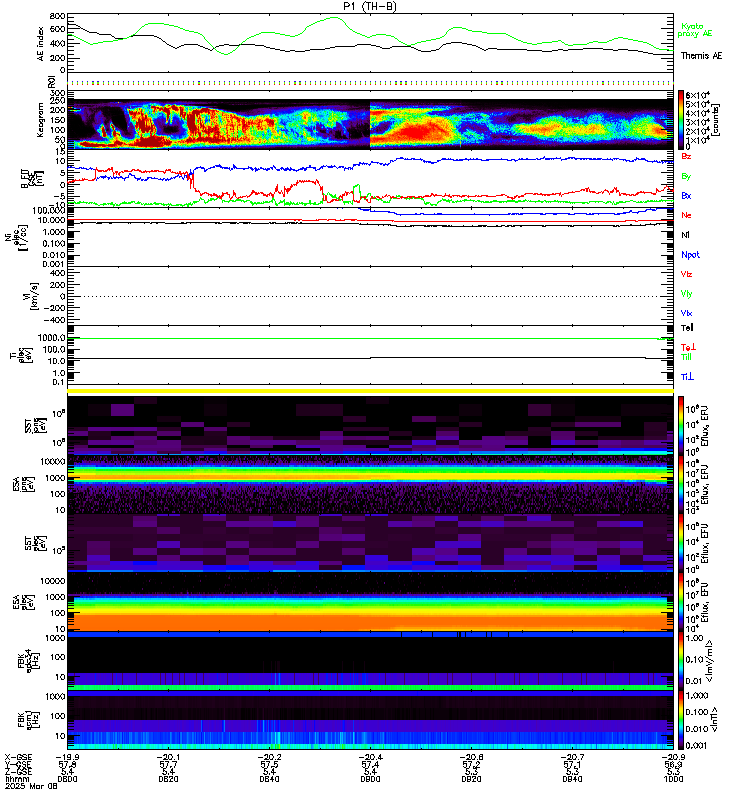Screen dimensions: 750x800
Task: Click the red Bz legend label
Action: pyautogui.click(x=686, y=156)
